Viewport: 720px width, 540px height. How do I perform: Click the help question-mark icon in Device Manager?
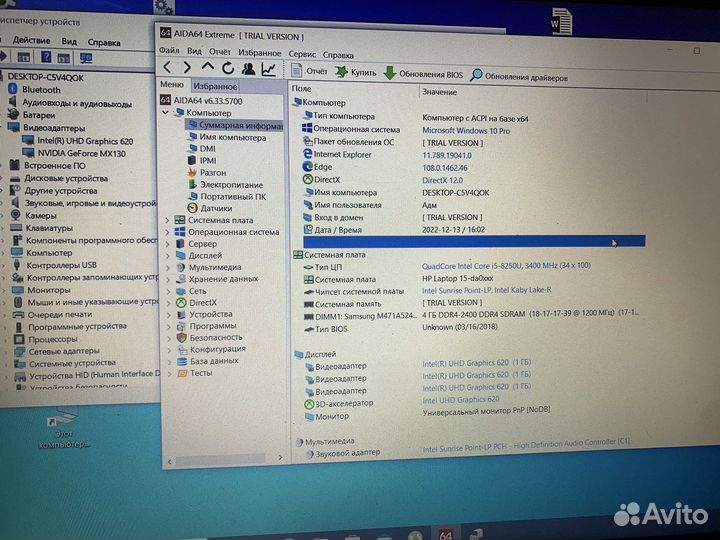[x=46, y=57]
